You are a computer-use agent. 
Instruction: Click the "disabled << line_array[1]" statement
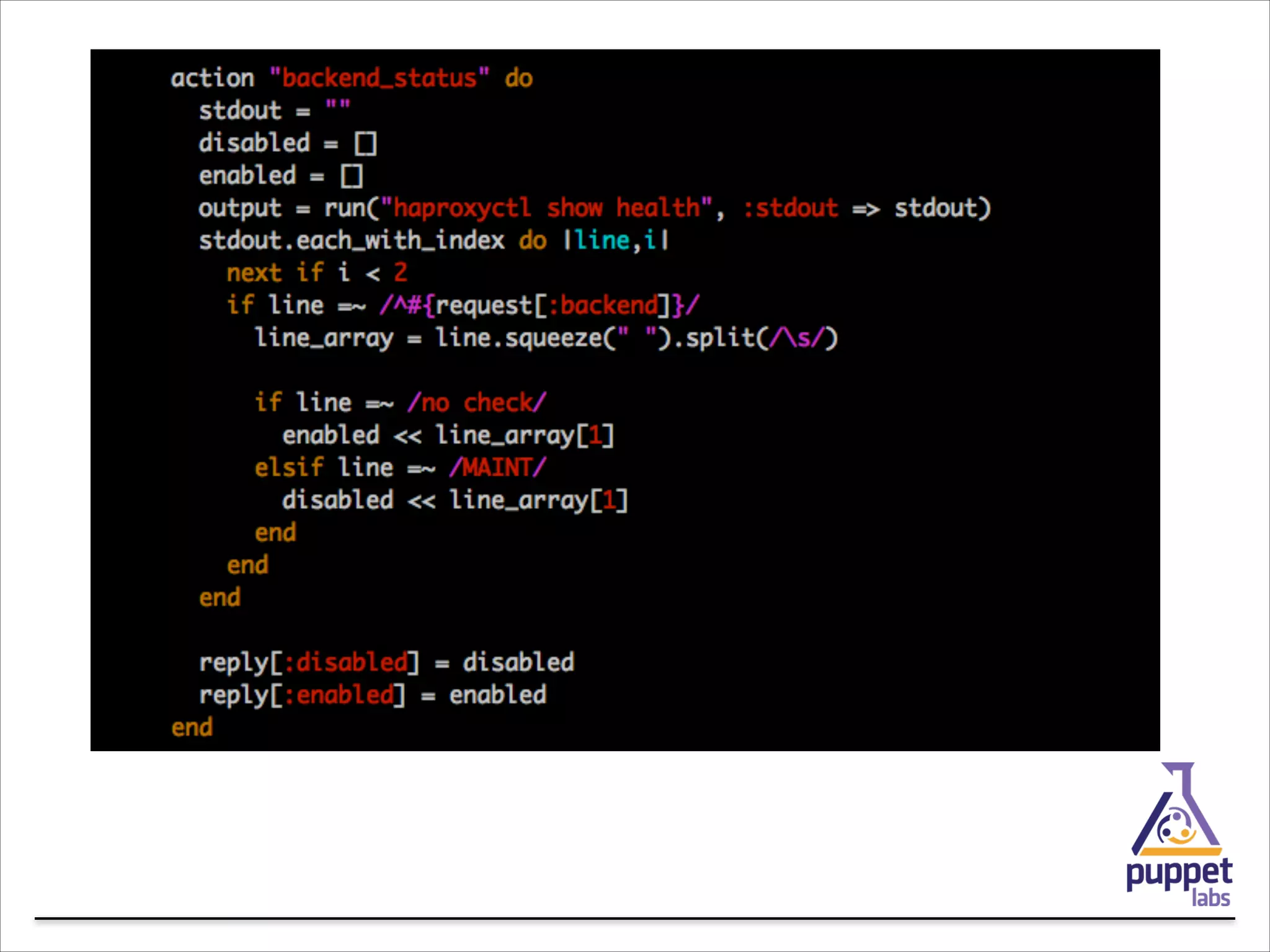[455, 500]
